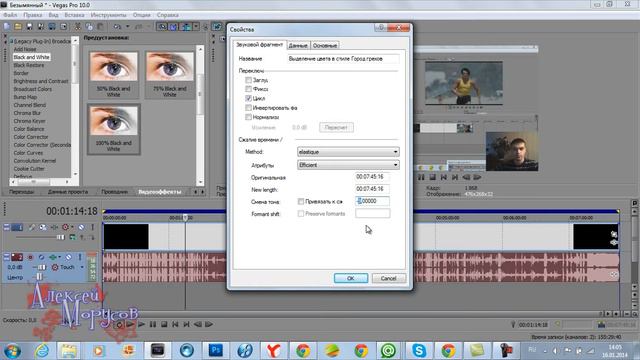Open audio track Touch automation settings icon
The image size is (640, 360).
point(55,267)
